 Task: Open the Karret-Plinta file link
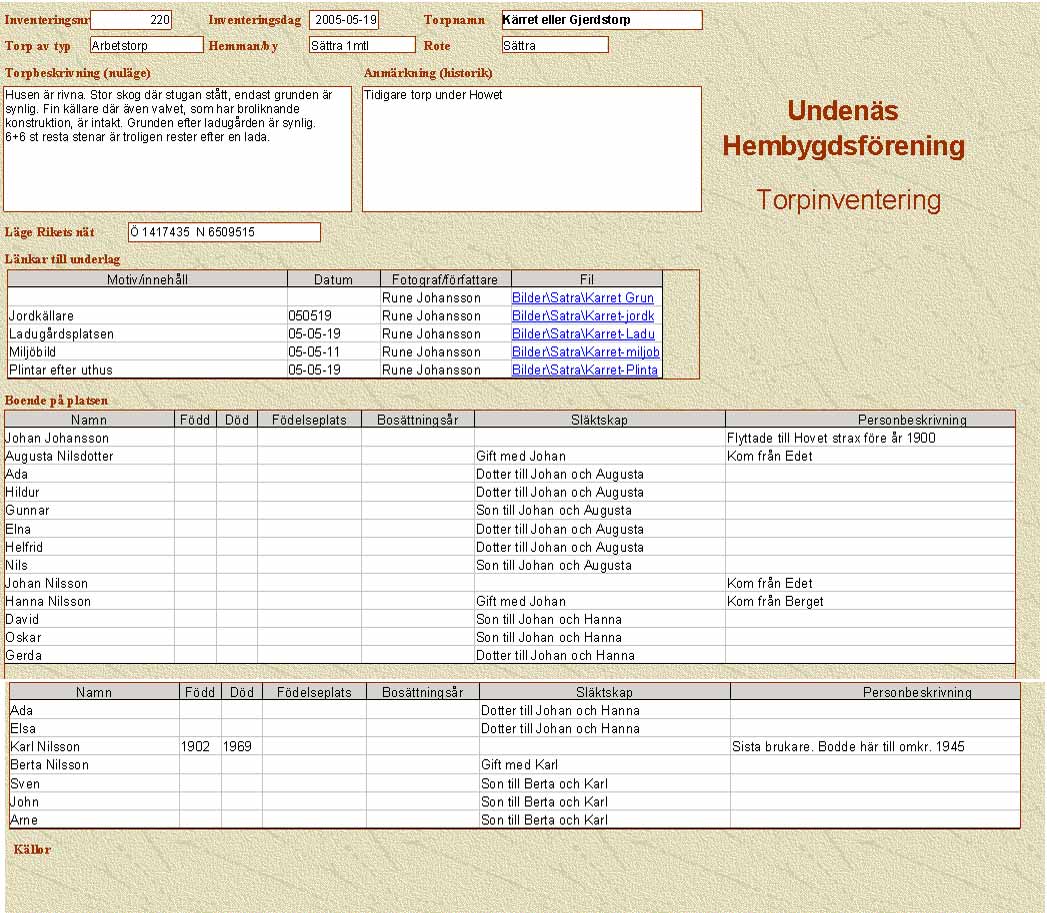click(585, 370)
